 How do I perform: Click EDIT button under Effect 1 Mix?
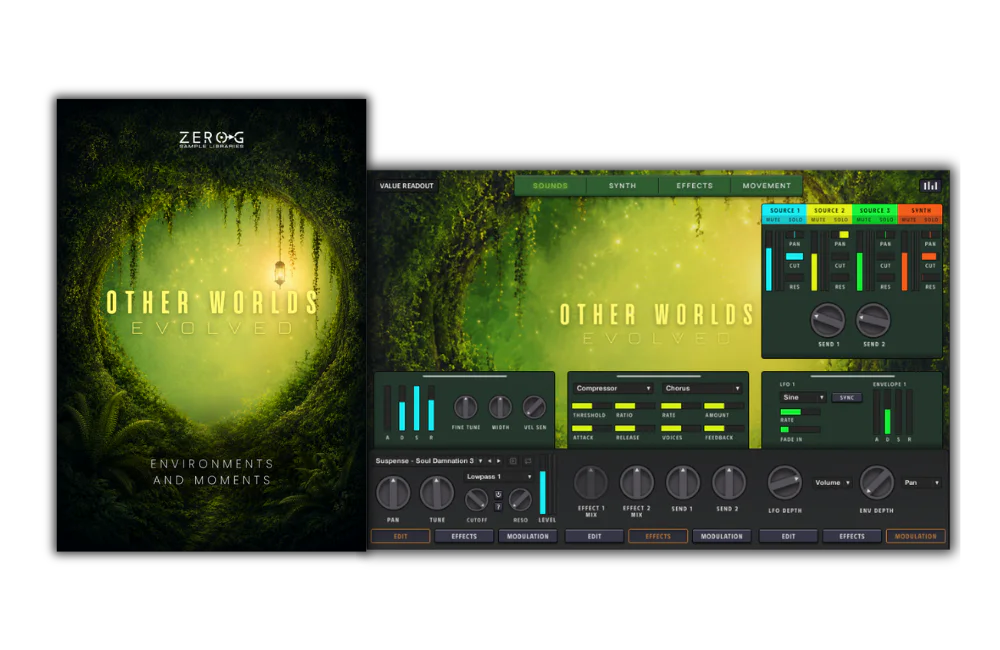(x=594, y=536)
